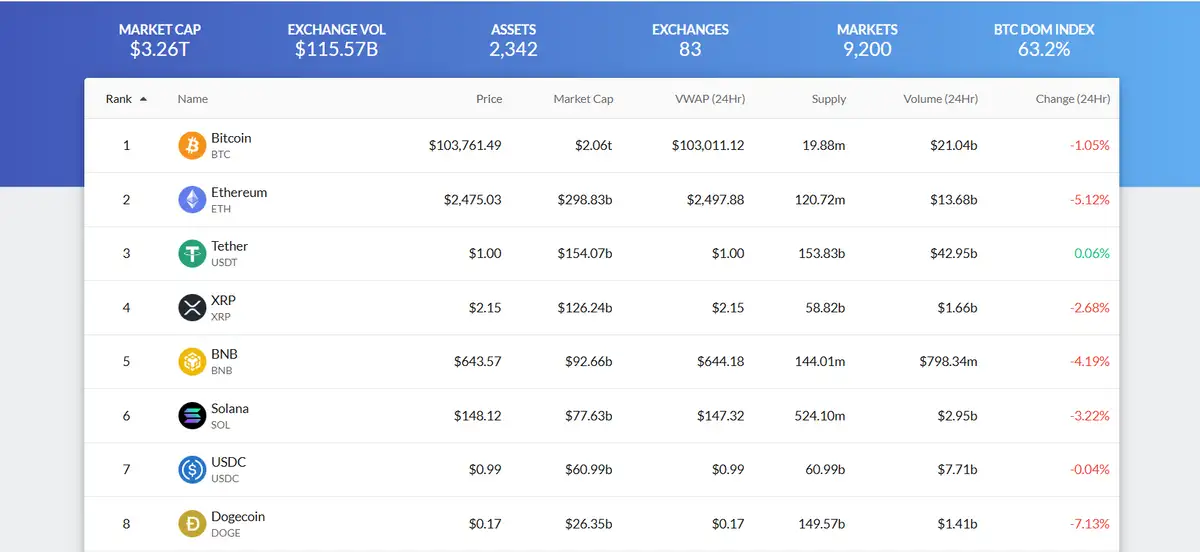
Task: Click the Ethereum diamond logo icon
Action: pos(192,200)
